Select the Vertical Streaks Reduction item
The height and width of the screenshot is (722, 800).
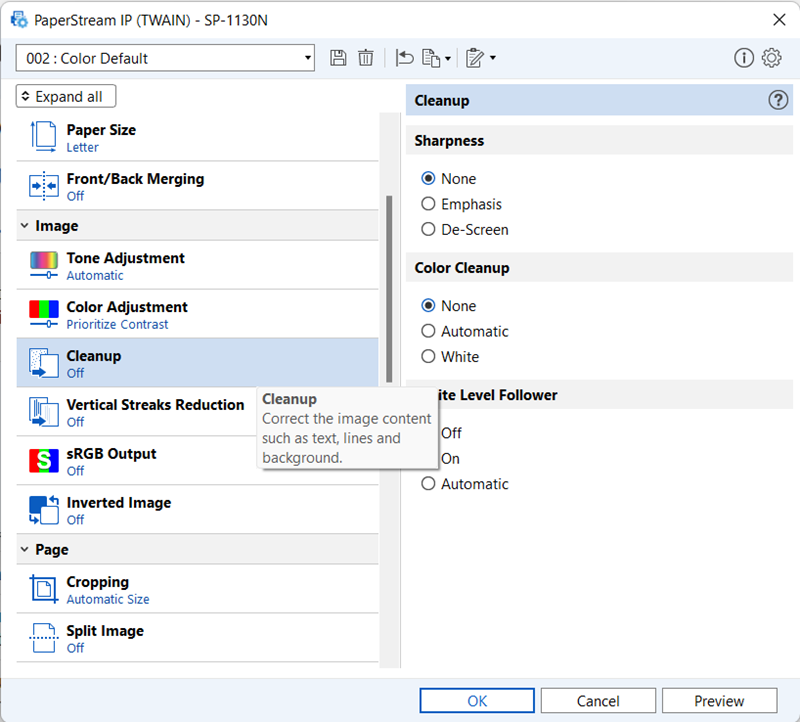155,412
